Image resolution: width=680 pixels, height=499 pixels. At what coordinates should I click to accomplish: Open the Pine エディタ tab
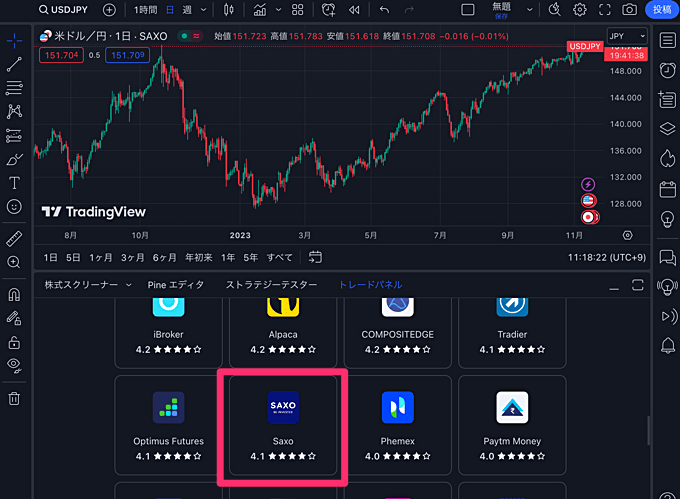click(x=175, y=285)
